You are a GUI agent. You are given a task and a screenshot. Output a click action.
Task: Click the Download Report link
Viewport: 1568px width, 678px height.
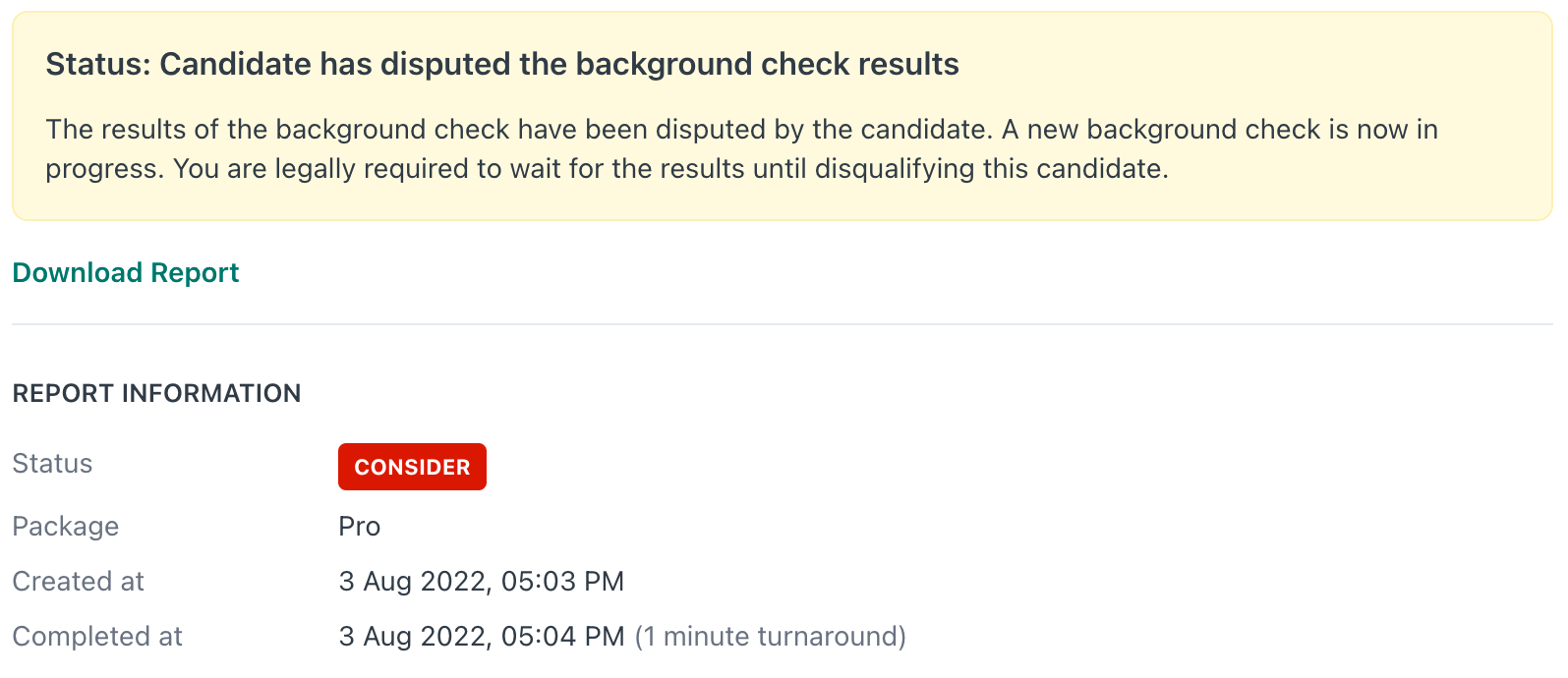click(x=125, y=273)
